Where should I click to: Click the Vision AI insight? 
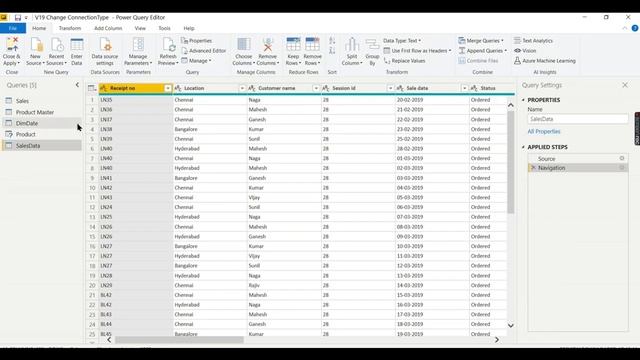(x=525, y=51)
